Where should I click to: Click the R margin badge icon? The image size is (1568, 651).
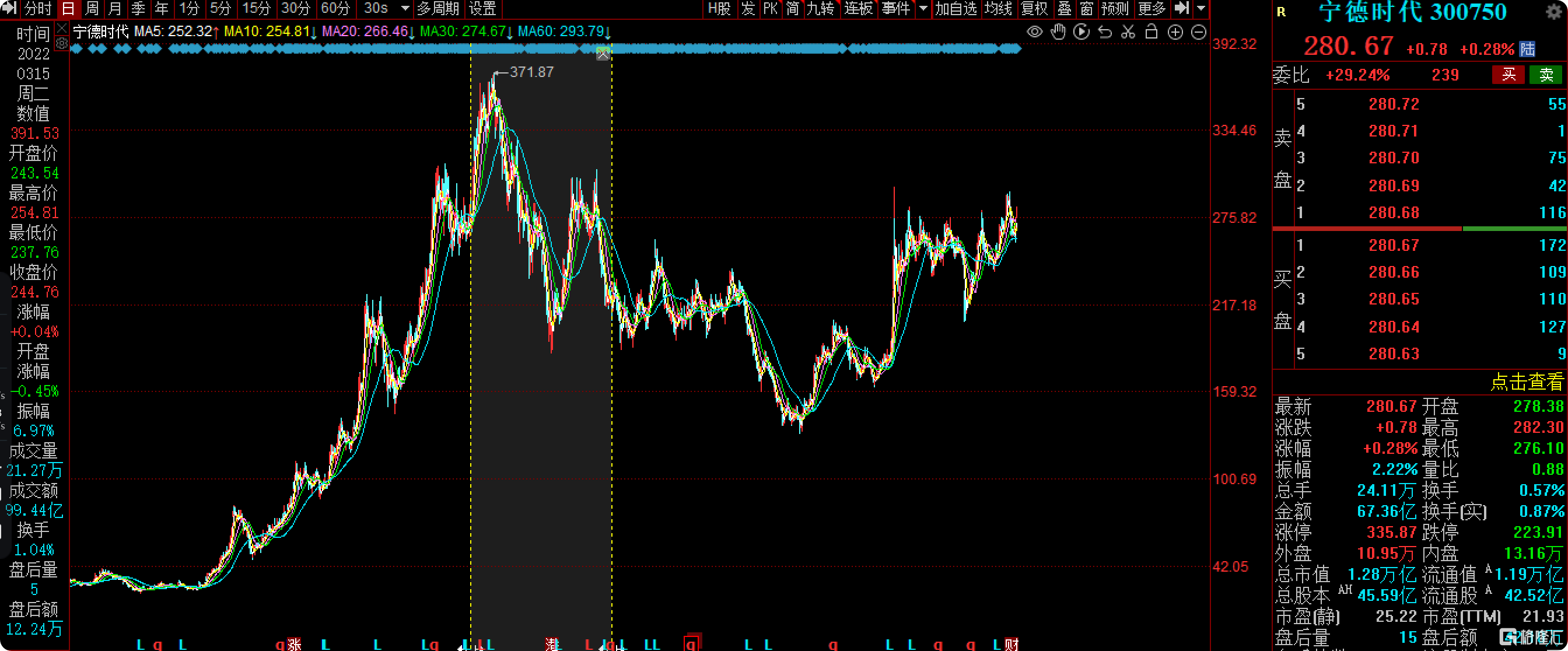tap(1282, 12)
